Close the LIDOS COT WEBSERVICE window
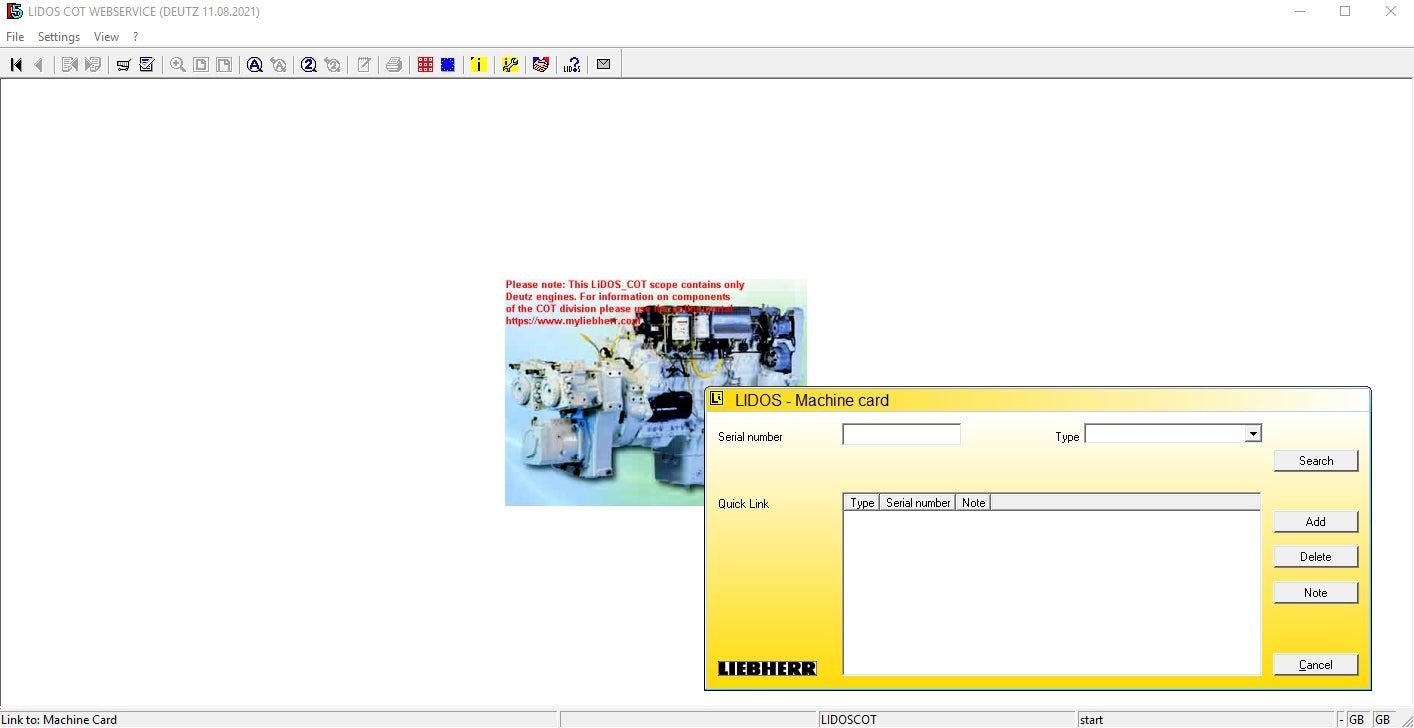Viewport: 1414px width, 728px height. tap(1391, 12)
